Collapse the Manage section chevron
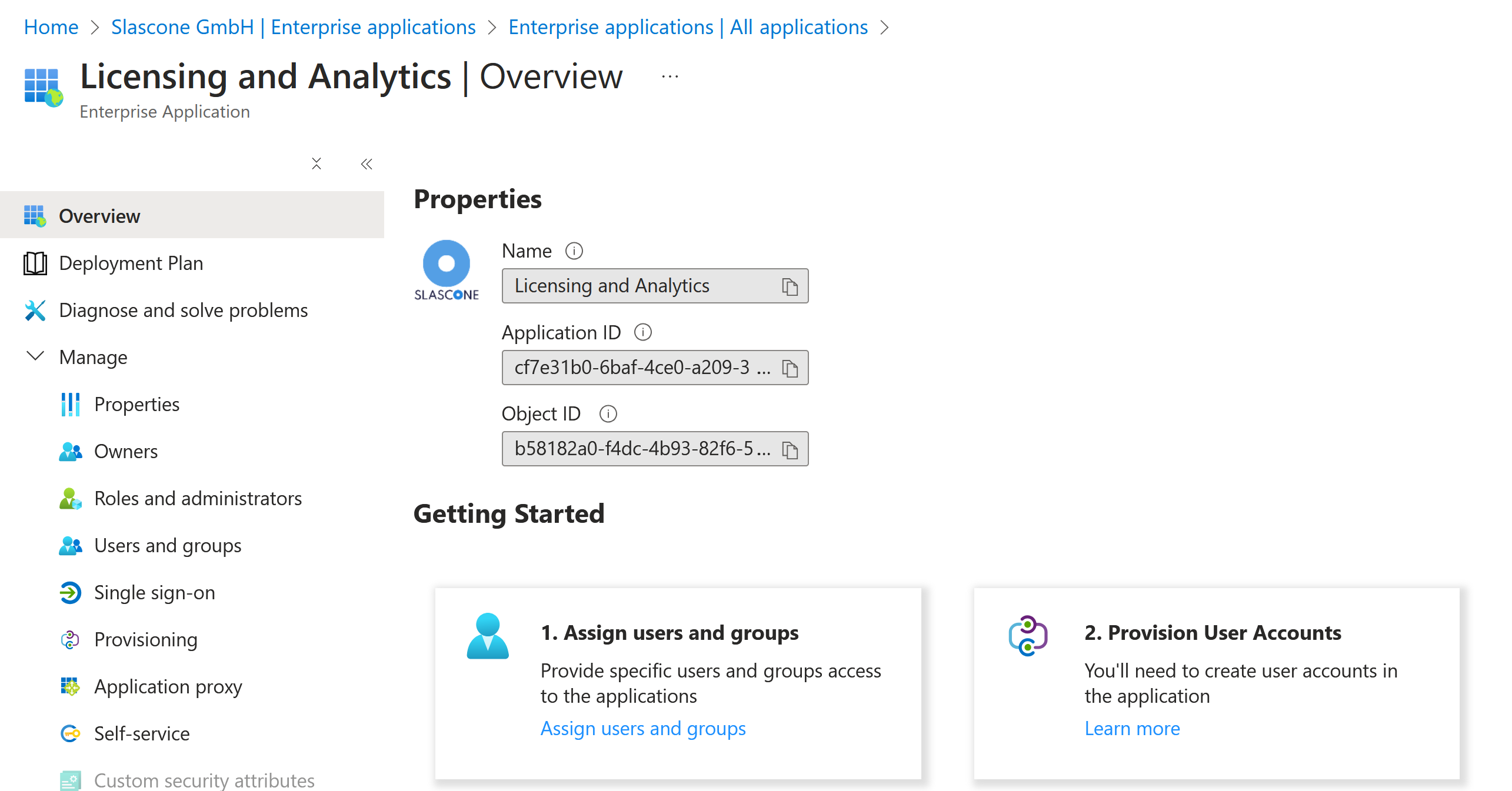1512x791 pixels. [35, 356]
